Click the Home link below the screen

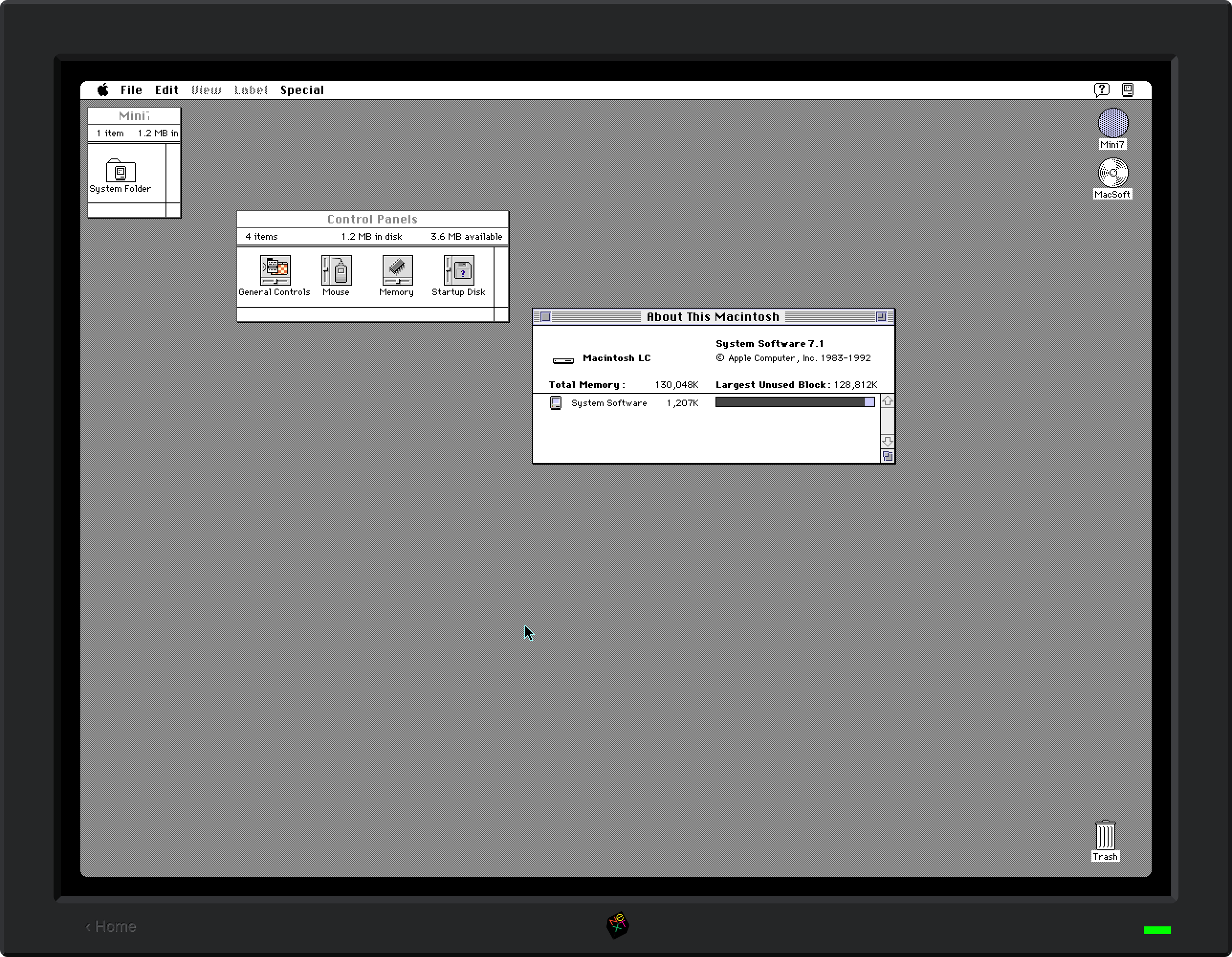coord(110,926)
